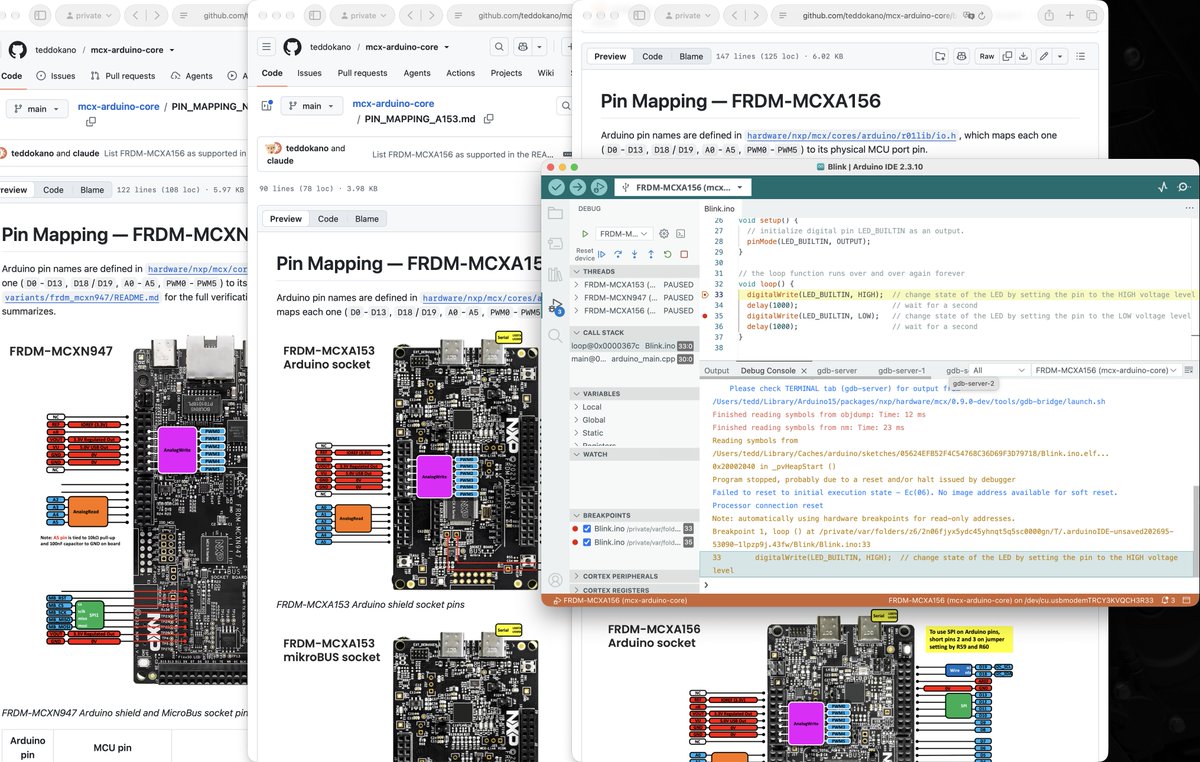Open account profile icon in Arduino sidebar
The width and height of the screenshot is (1200, 762).
pos(555,579)
